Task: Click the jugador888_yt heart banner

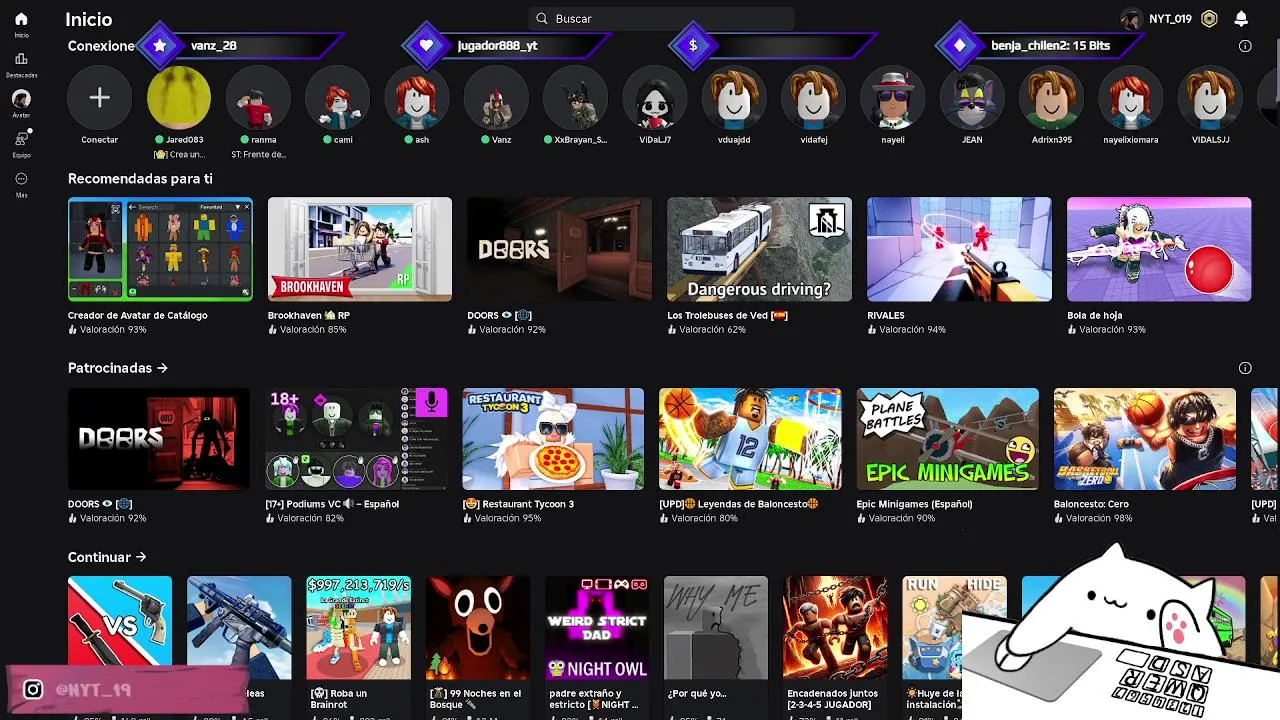Action: click(x=505, y=46)
